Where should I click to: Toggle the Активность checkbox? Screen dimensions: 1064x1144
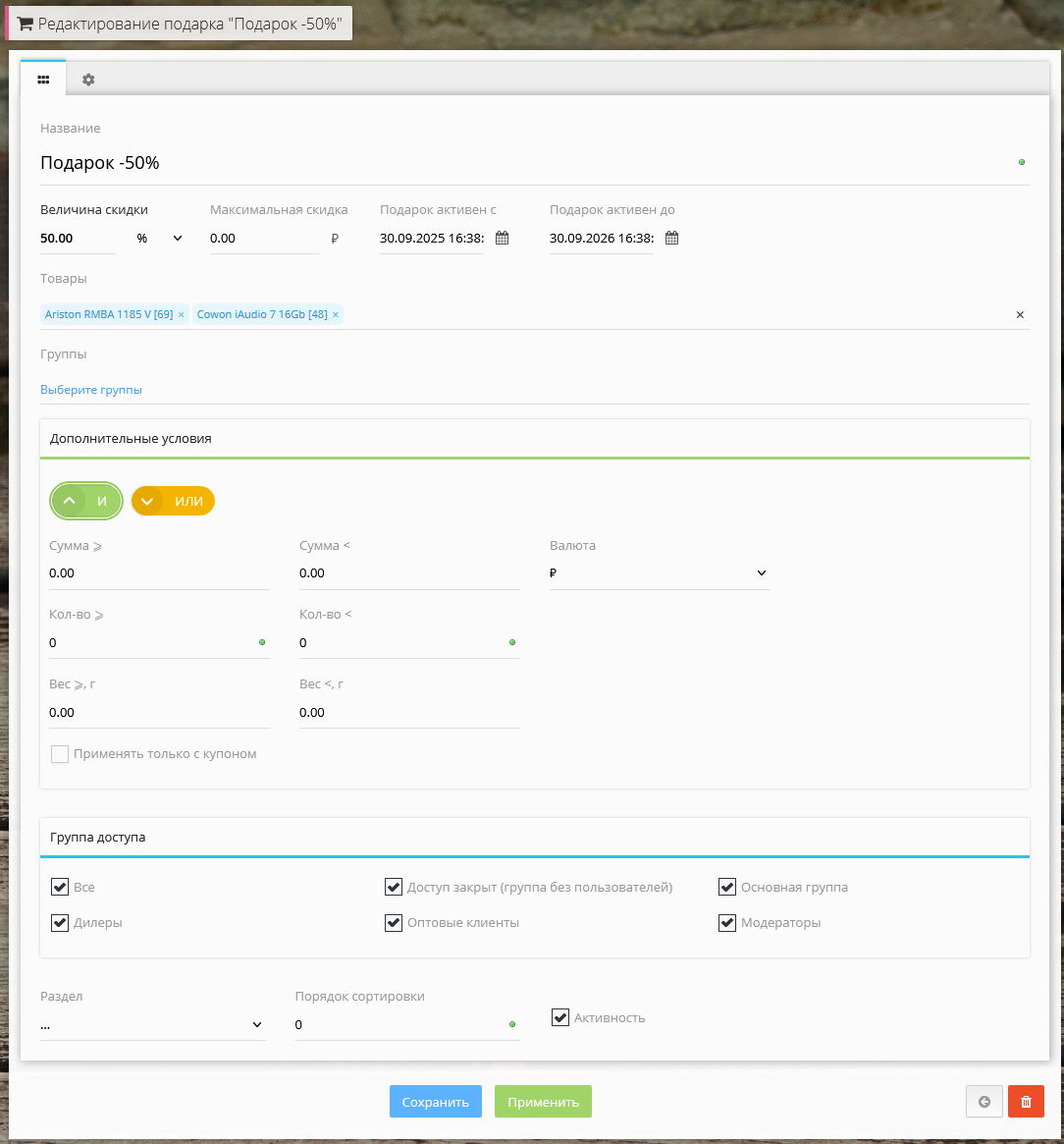point(560,1018)
